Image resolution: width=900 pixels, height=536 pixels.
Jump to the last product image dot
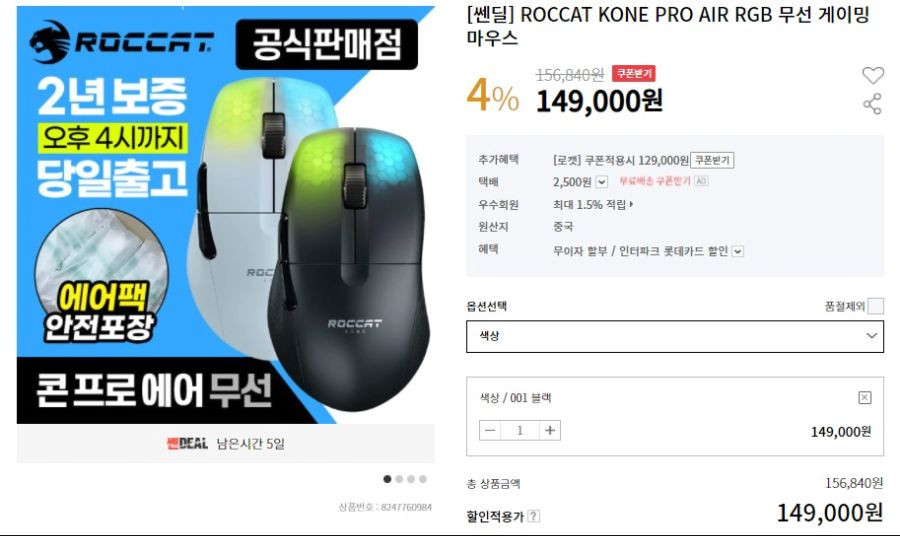[x=423, y=479]
